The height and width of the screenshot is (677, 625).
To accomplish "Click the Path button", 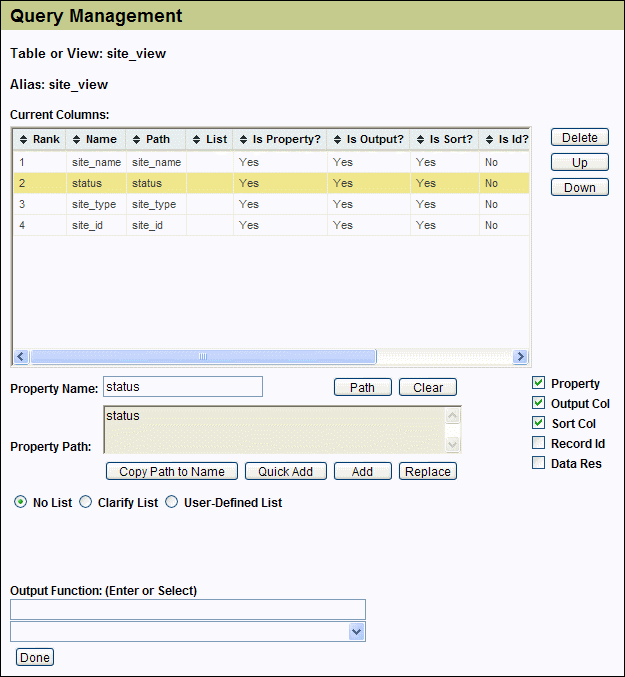I will click(363, 387).
